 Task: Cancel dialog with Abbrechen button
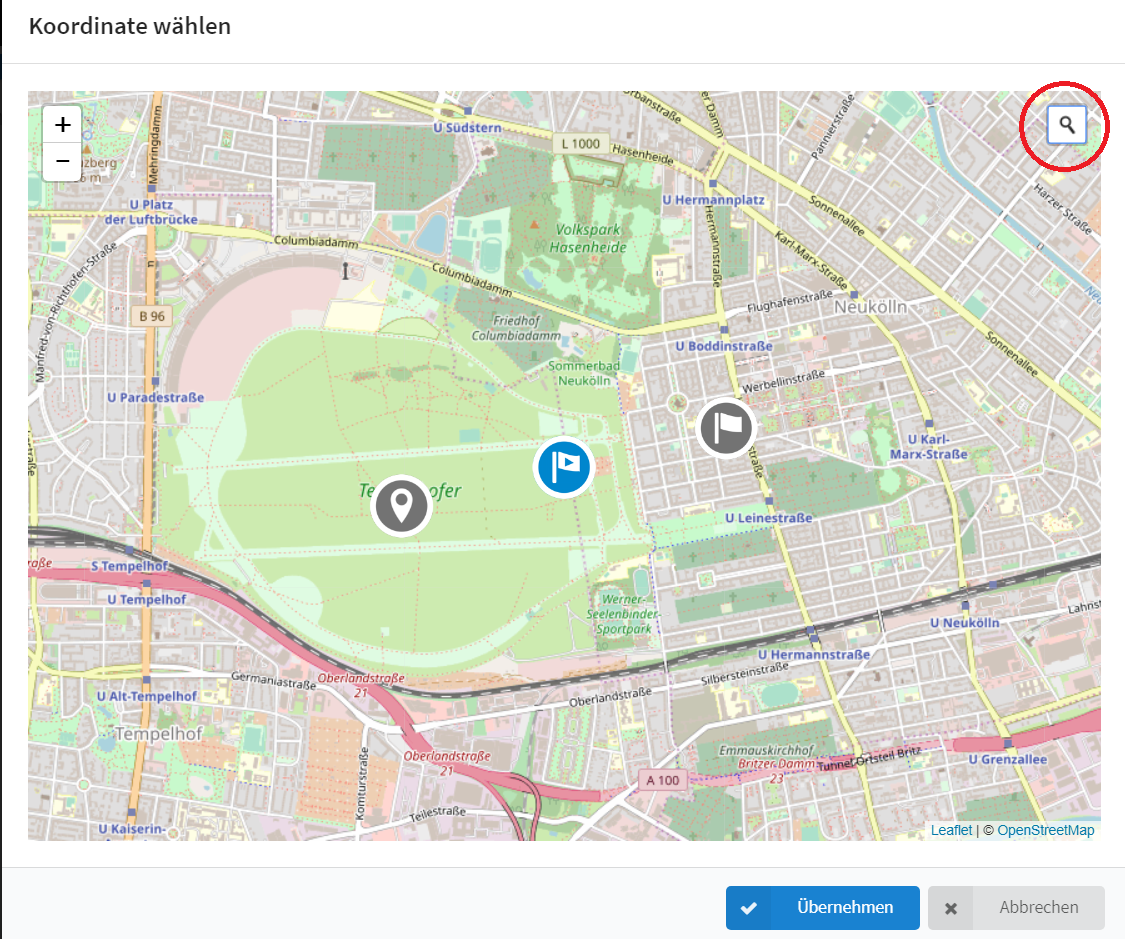click(1015, 907)
